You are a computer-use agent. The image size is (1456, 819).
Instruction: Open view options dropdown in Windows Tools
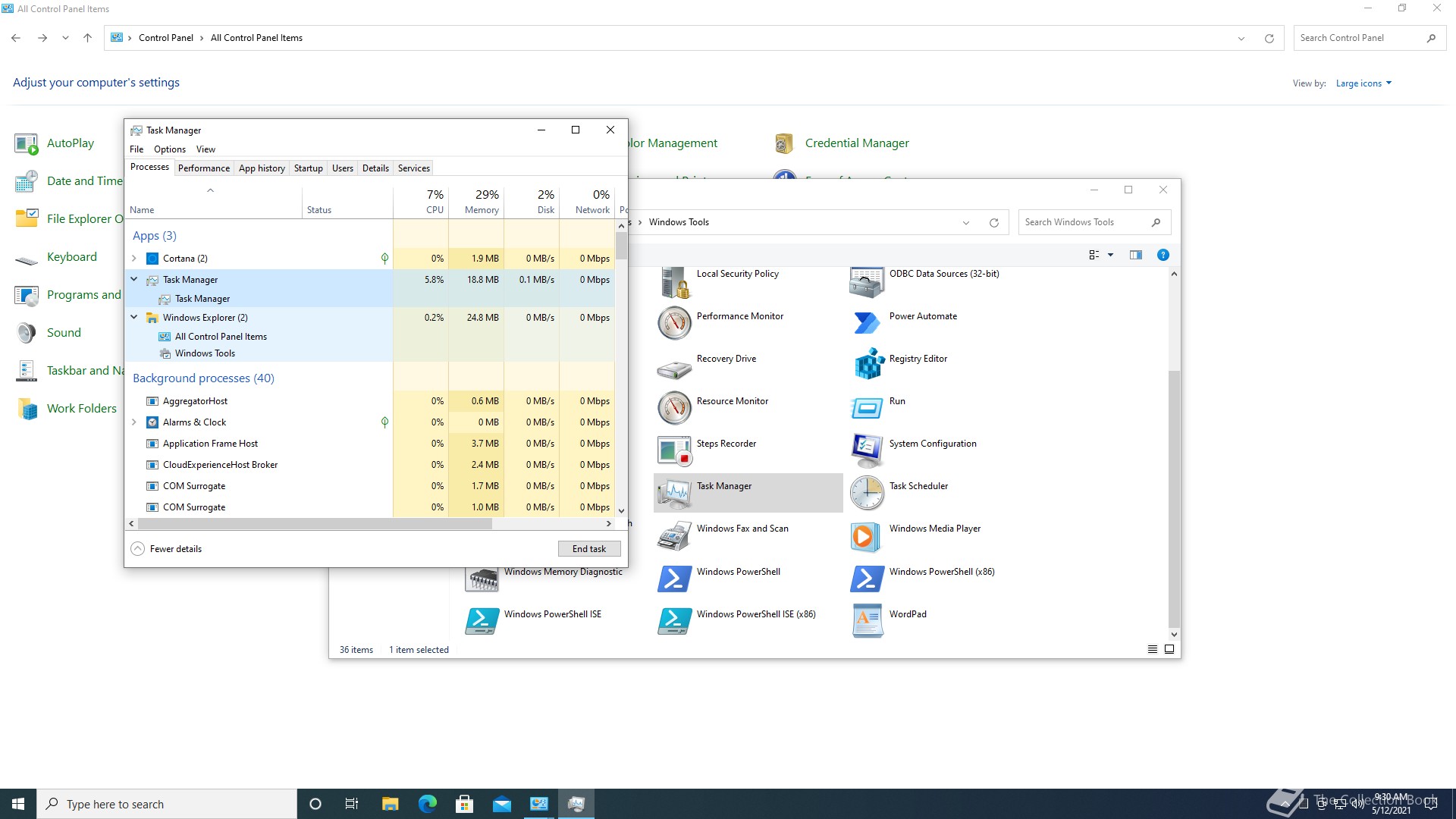(1110, 256)
